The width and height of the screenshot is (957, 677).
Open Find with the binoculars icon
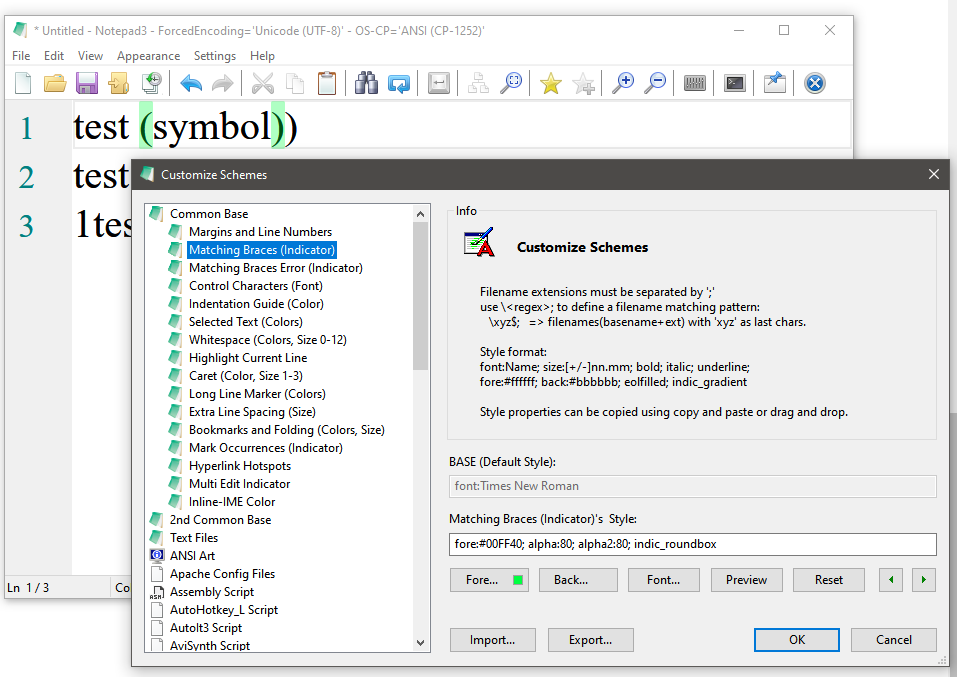tap(366, 84)
